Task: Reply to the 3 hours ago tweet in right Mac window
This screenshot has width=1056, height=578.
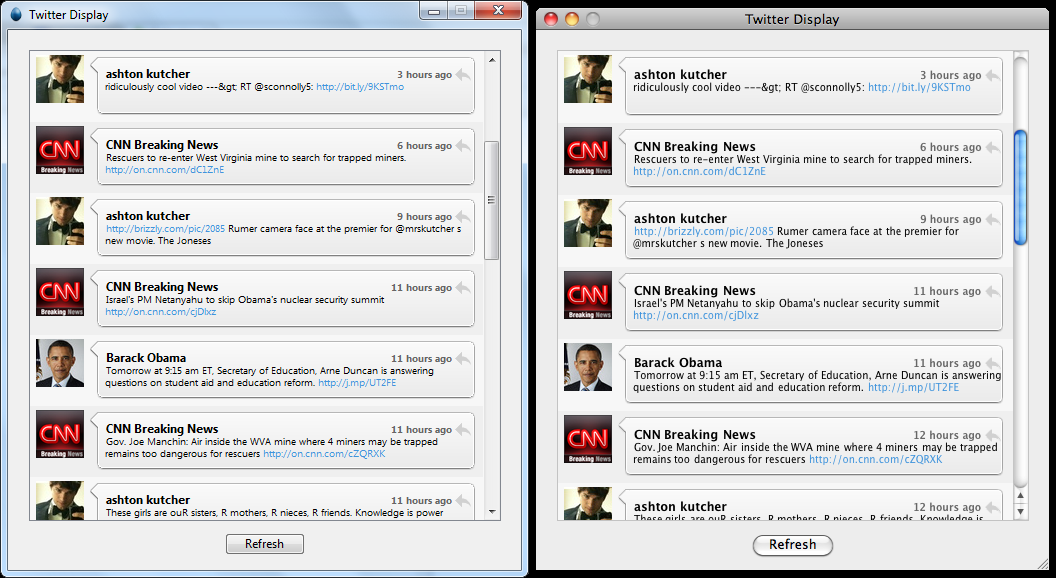Action: point(991,75)
